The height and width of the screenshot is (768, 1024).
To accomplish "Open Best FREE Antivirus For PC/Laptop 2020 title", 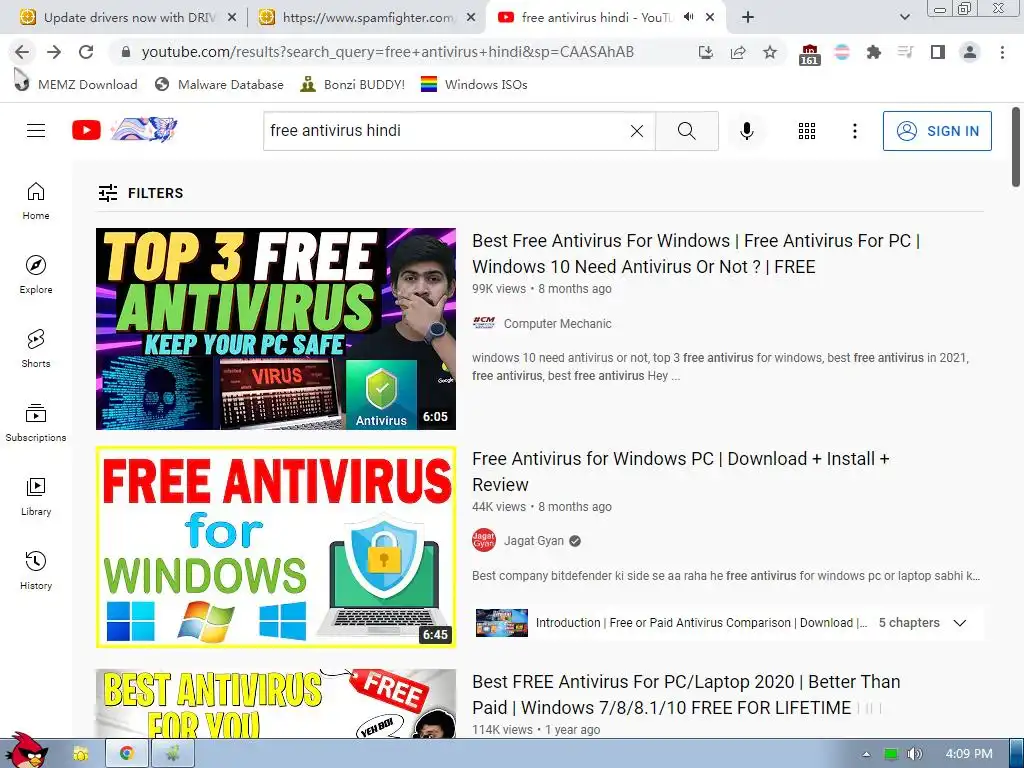I will [x=686, y=695].
